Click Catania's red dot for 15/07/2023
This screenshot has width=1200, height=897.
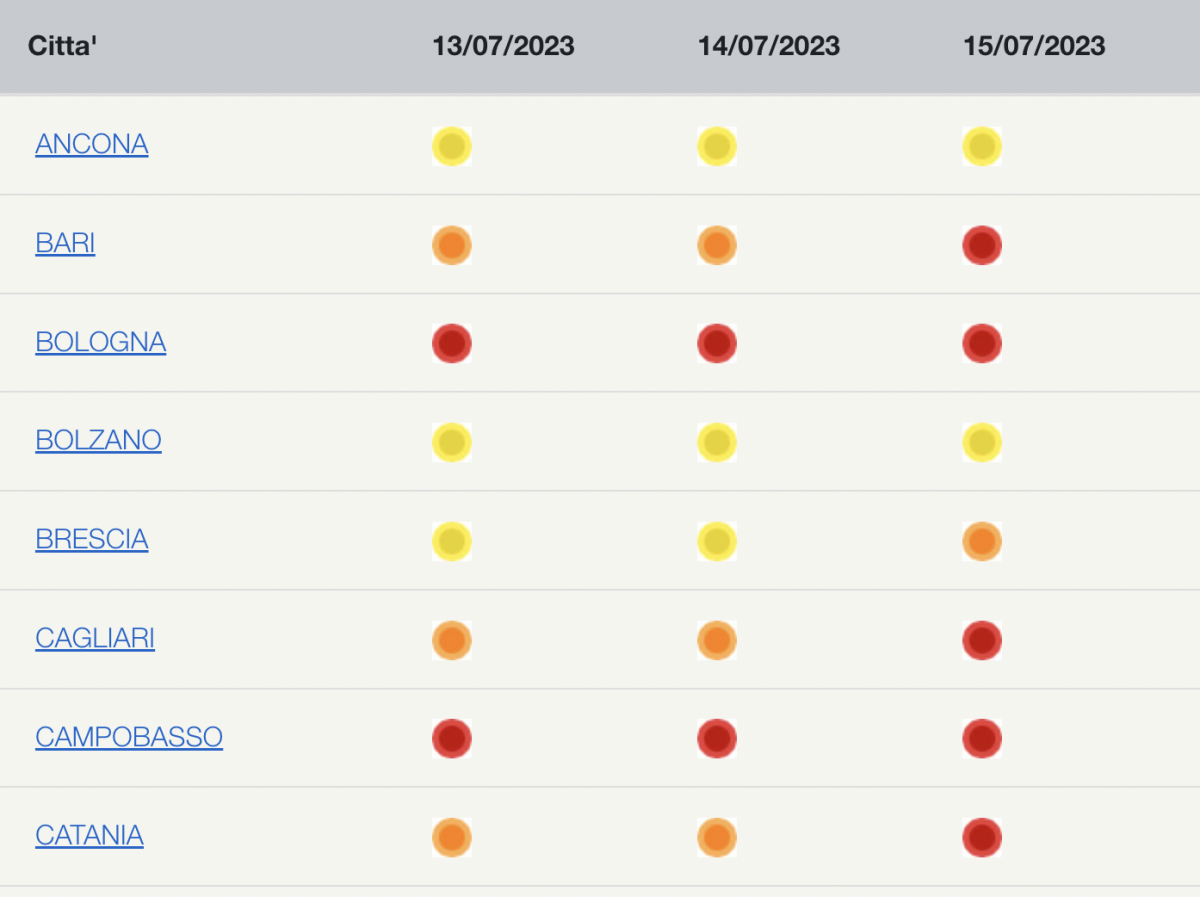(982, 837)
